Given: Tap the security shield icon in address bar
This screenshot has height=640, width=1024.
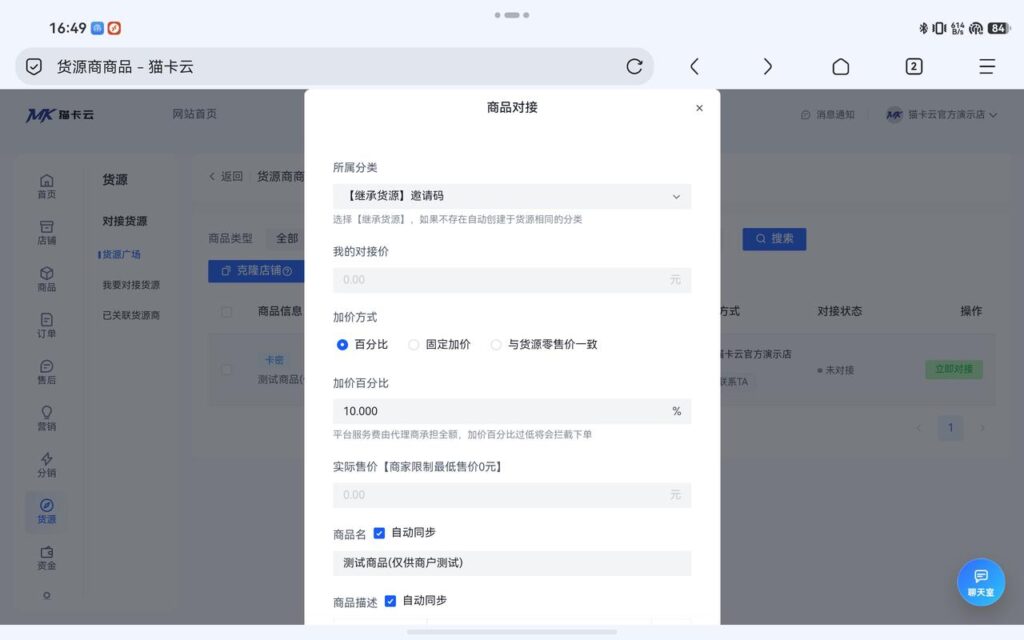Looking at the screenshot, I should 34,67.
